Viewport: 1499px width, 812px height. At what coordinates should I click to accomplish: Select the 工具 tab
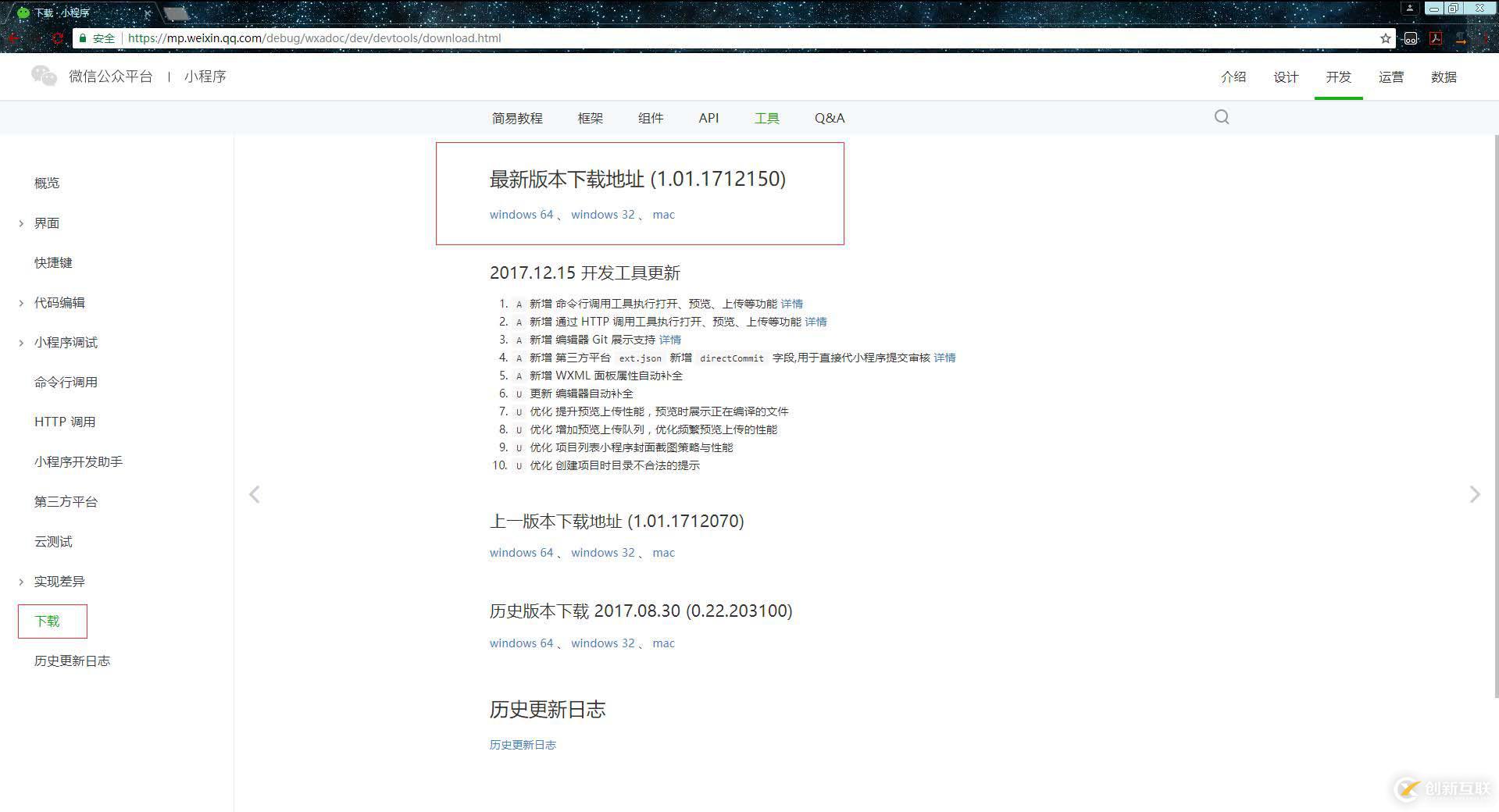(x=767, y=118)
